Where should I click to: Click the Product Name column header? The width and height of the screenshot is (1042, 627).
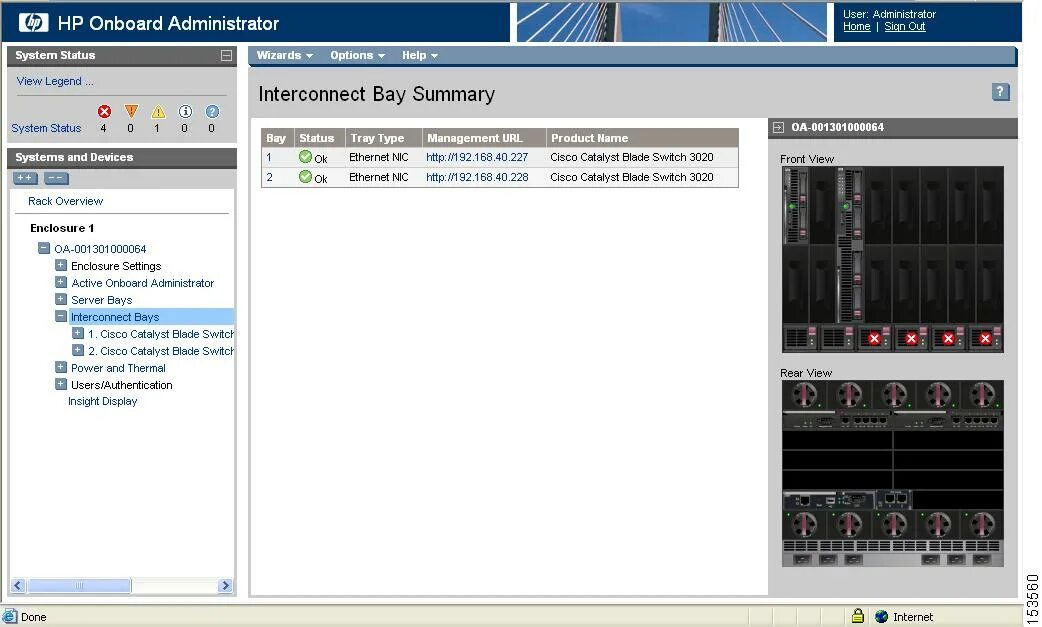click(642, 137)
